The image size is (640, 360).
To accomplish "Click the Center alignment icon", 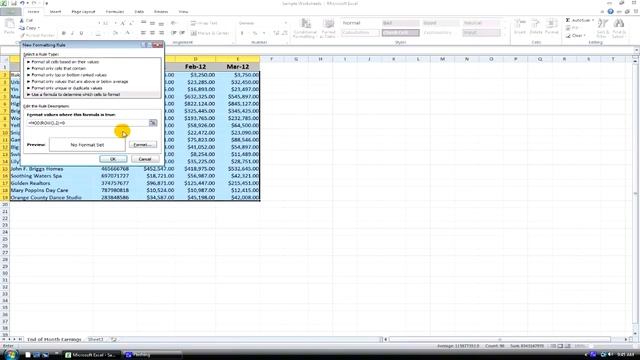I will pos(152,33).
